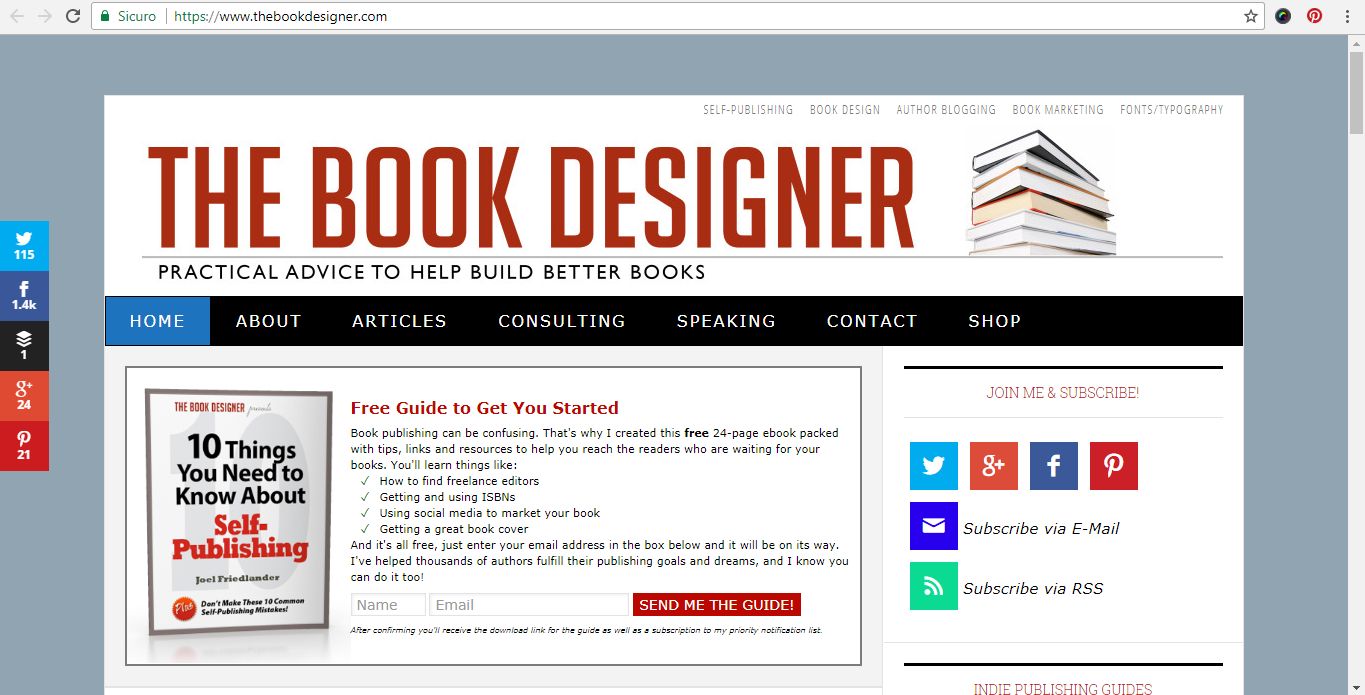Click the INDIE PUBLISHING GUIDES heading
The width and height of the screenshot is (1365, 695).
[x=1063, y=689]
